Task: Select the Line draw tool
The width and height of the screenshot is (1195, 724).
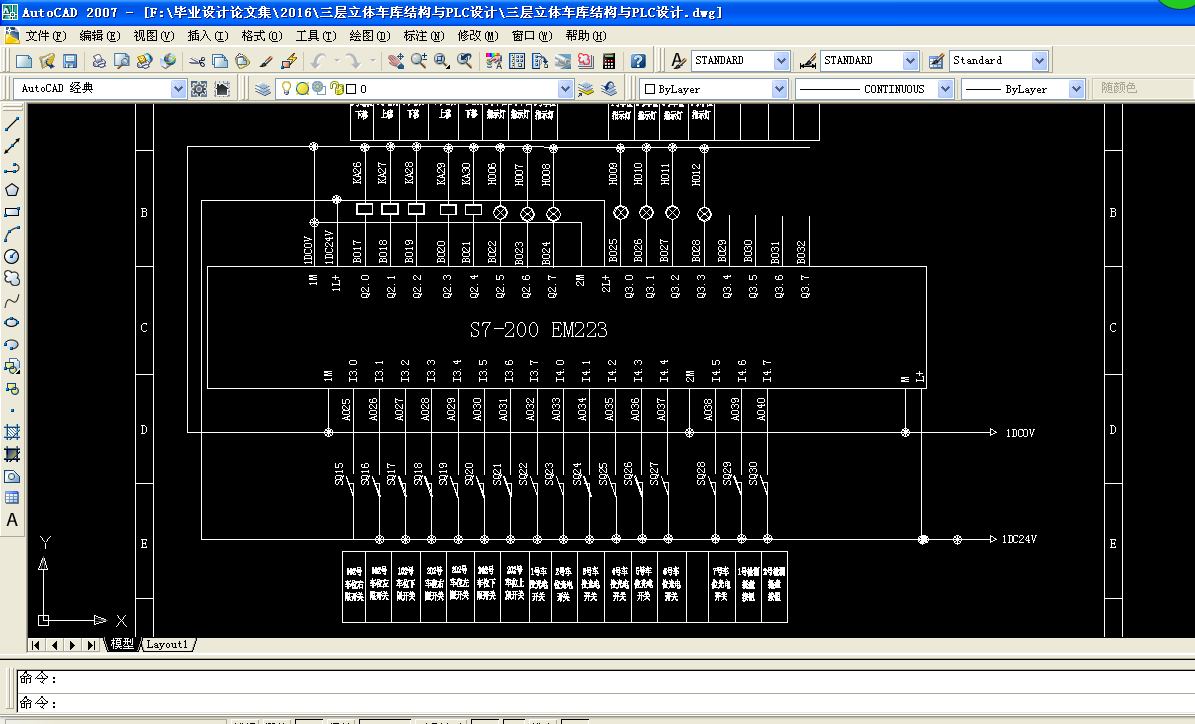Action: click(x=12, y=124)
